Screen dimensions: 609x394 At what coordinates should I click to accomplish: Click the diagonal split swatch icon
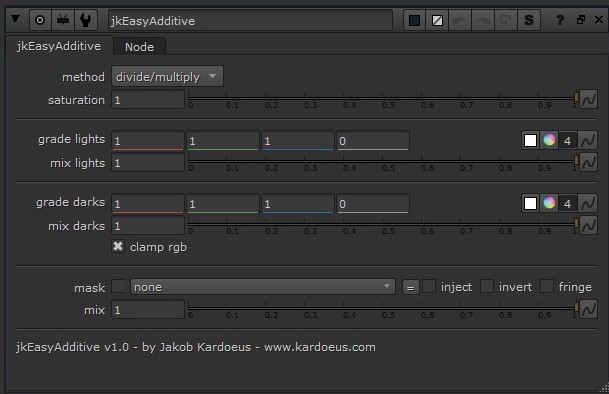437,20
